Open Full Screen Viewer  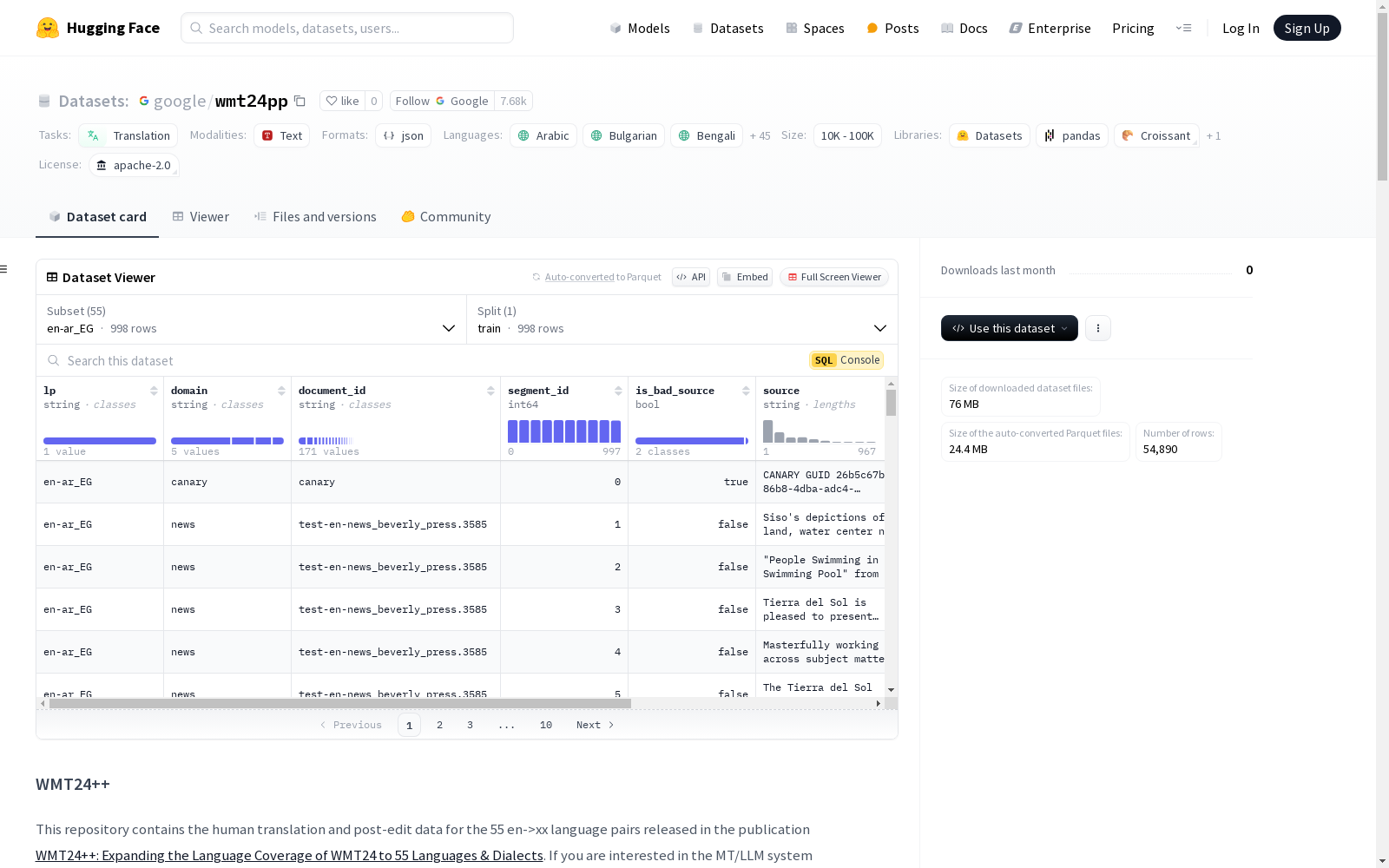click(833, 277)
